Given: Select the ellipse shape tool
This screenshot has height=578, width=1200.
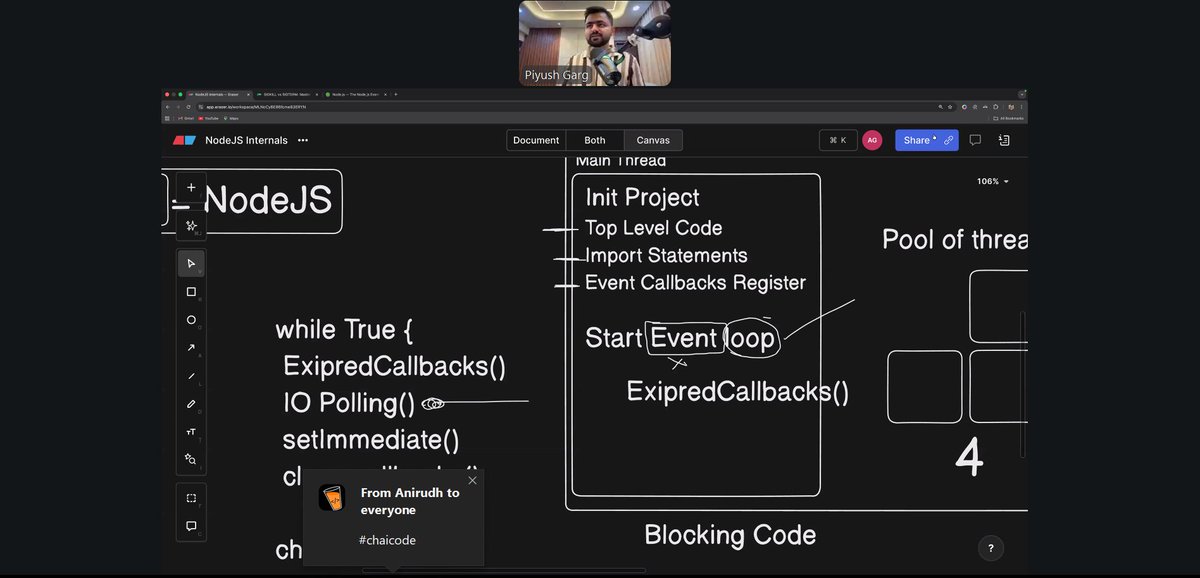Looking at the screenshot, I should pos(191,320).
